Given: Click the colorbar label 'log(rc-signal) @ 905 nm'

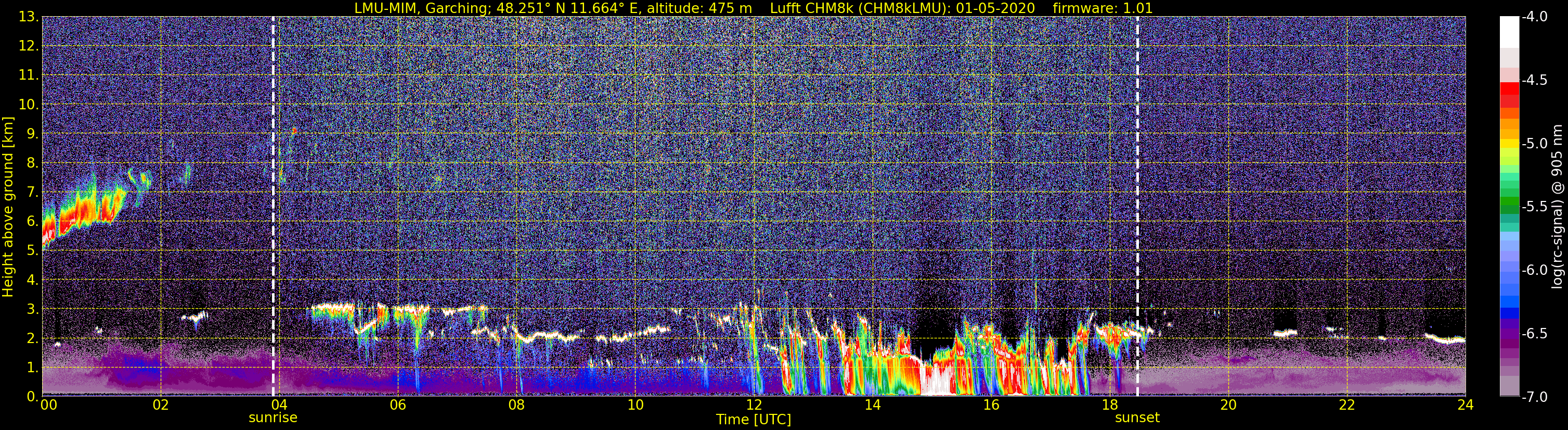Looking at the screenshot, I should pyautogui.click(x=1558, y=207).
